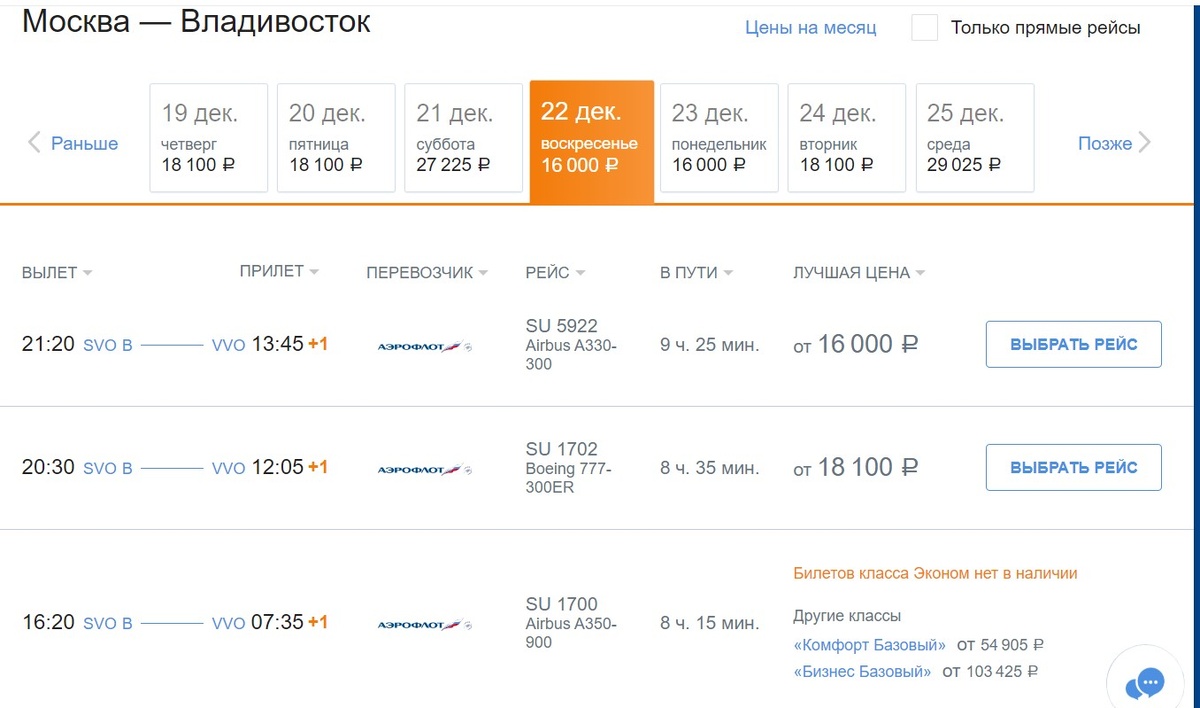Click Aeroflot logo on SU 1702 flight

(x=424, y=469)
